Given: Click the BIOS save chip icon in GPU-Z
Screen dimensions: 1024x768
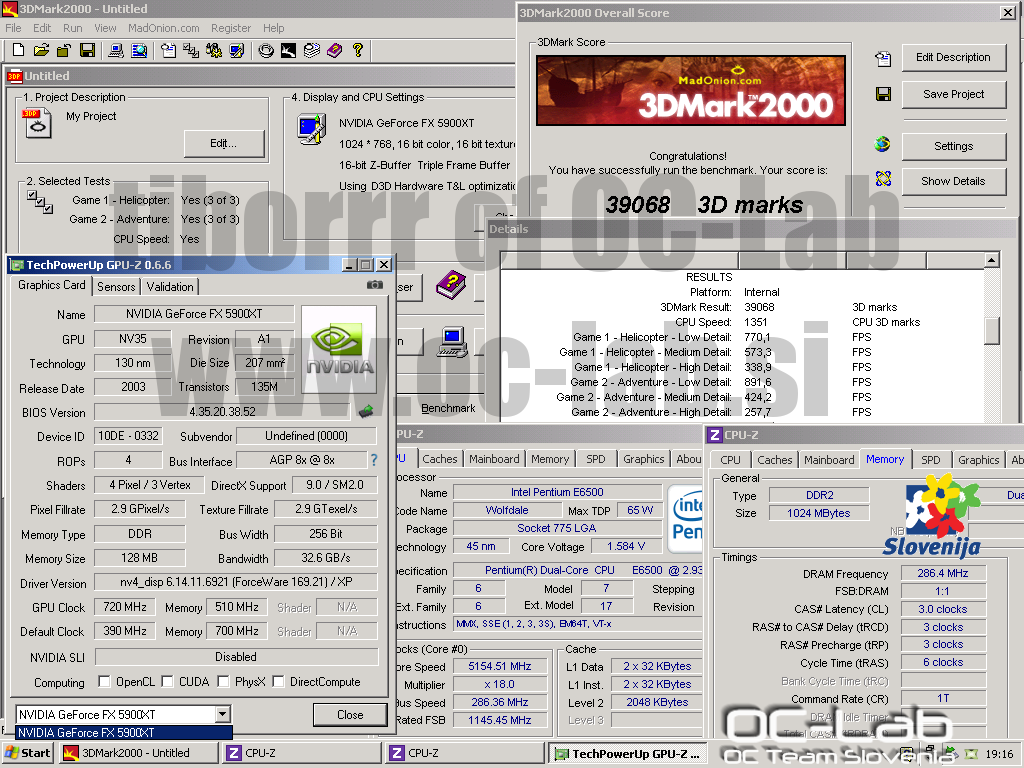Looking at the screenshot, I should 366,411.
